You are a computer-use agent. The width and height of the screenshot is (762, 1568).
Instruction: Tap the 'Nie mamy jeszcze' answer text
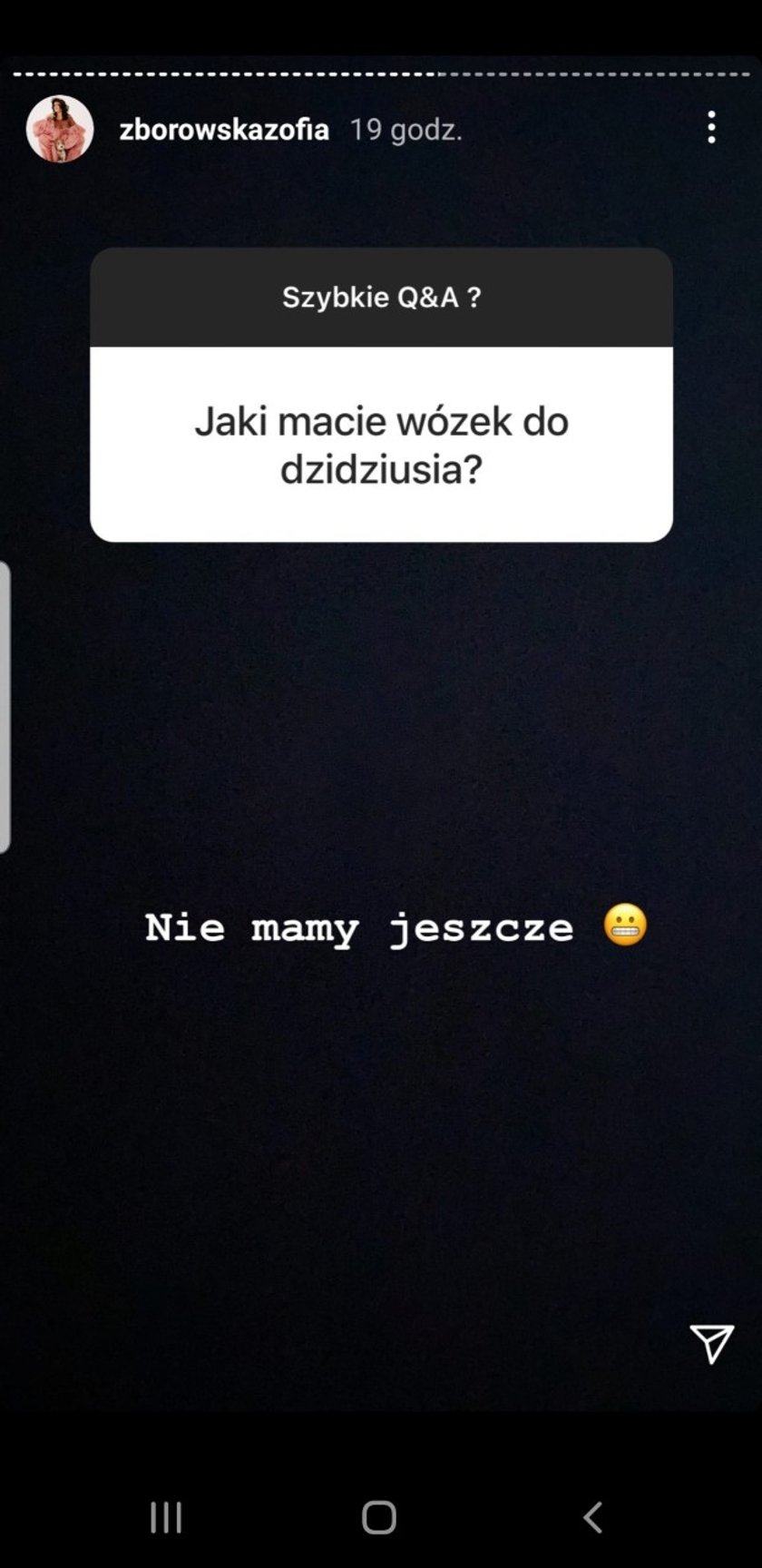coord(359,928)
